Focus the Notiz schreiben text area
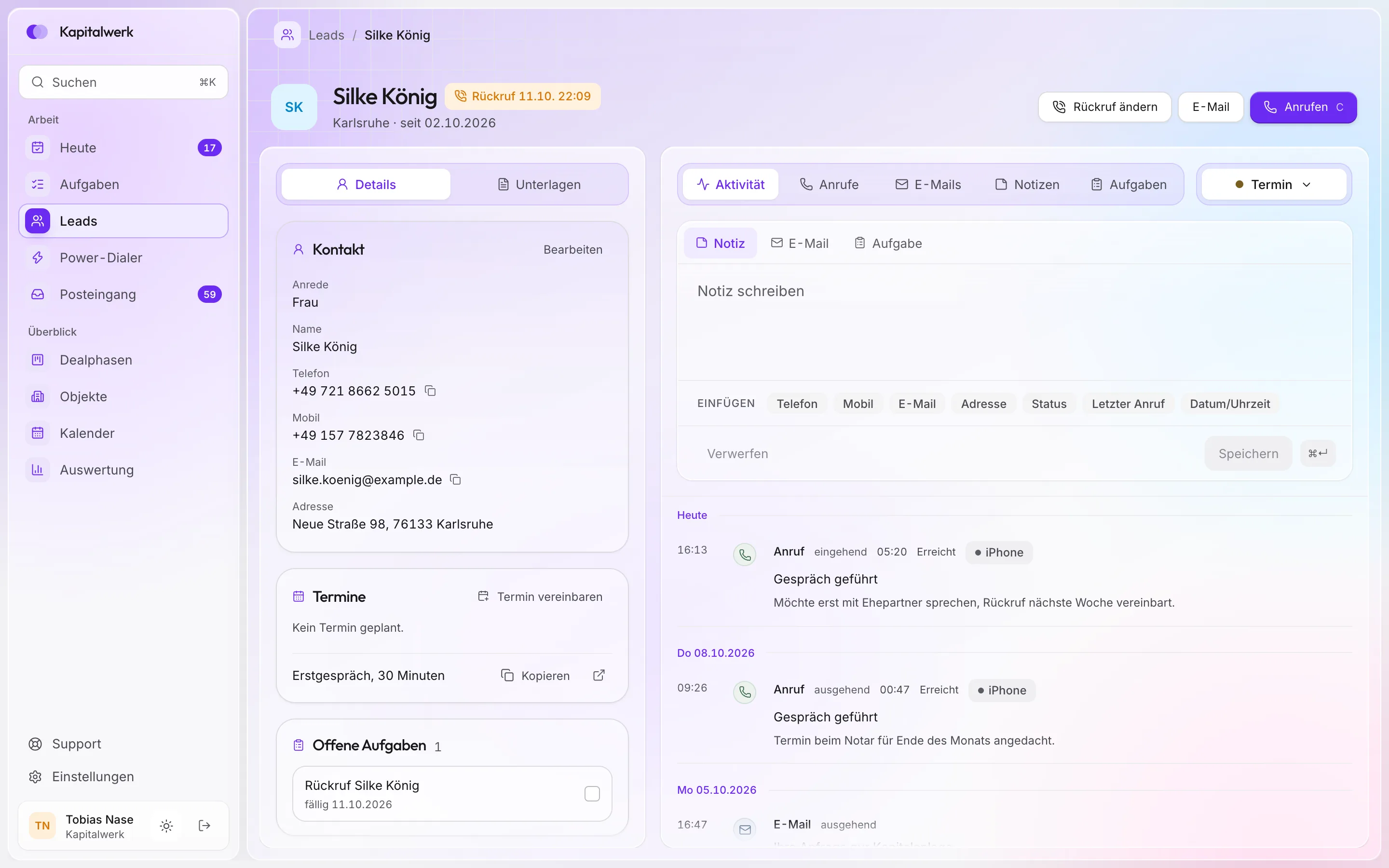The height and width of the screenshot is (868, 1389). [x=1014, y=323]
